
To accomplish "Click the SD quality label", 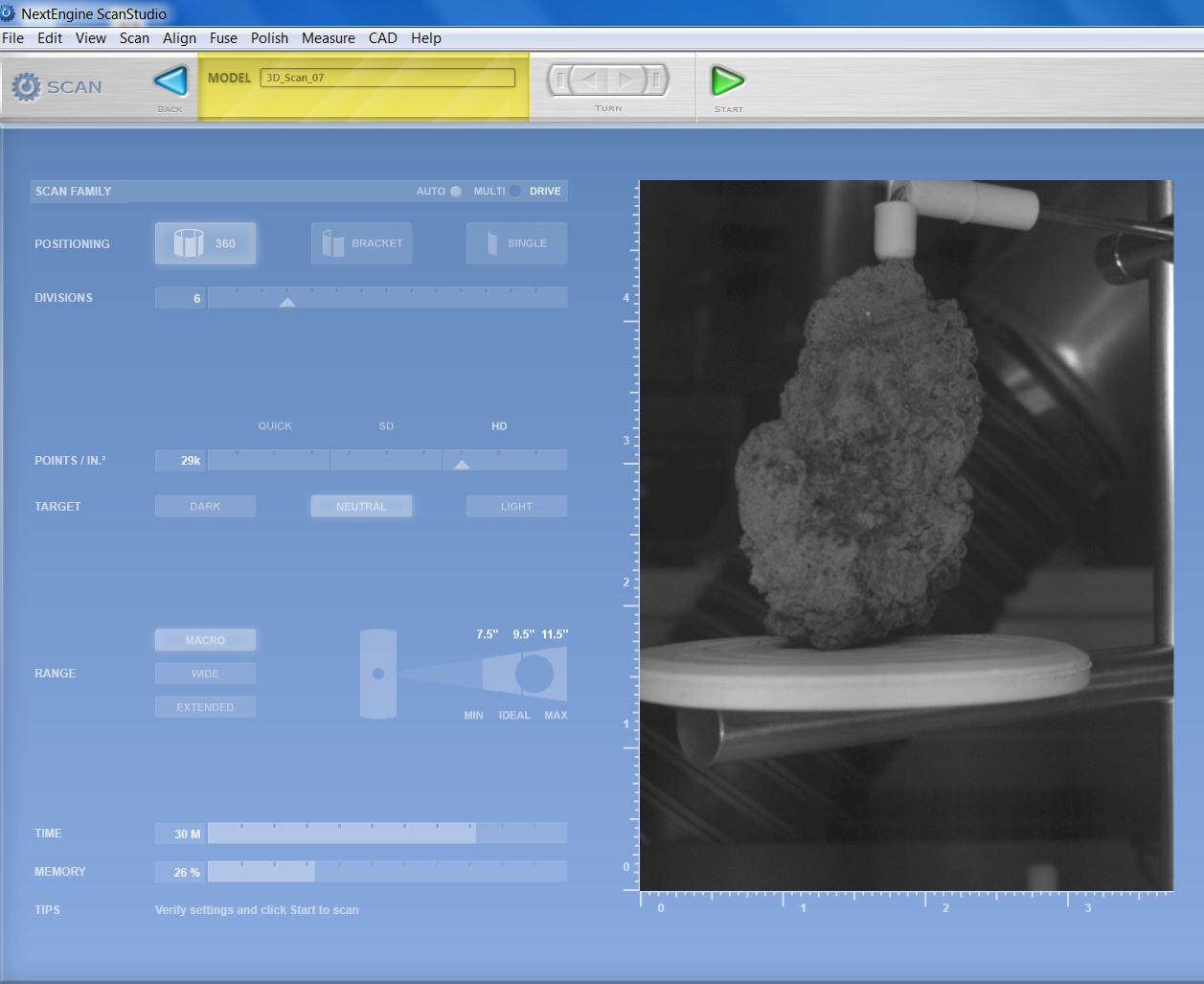I will (386, 426).
